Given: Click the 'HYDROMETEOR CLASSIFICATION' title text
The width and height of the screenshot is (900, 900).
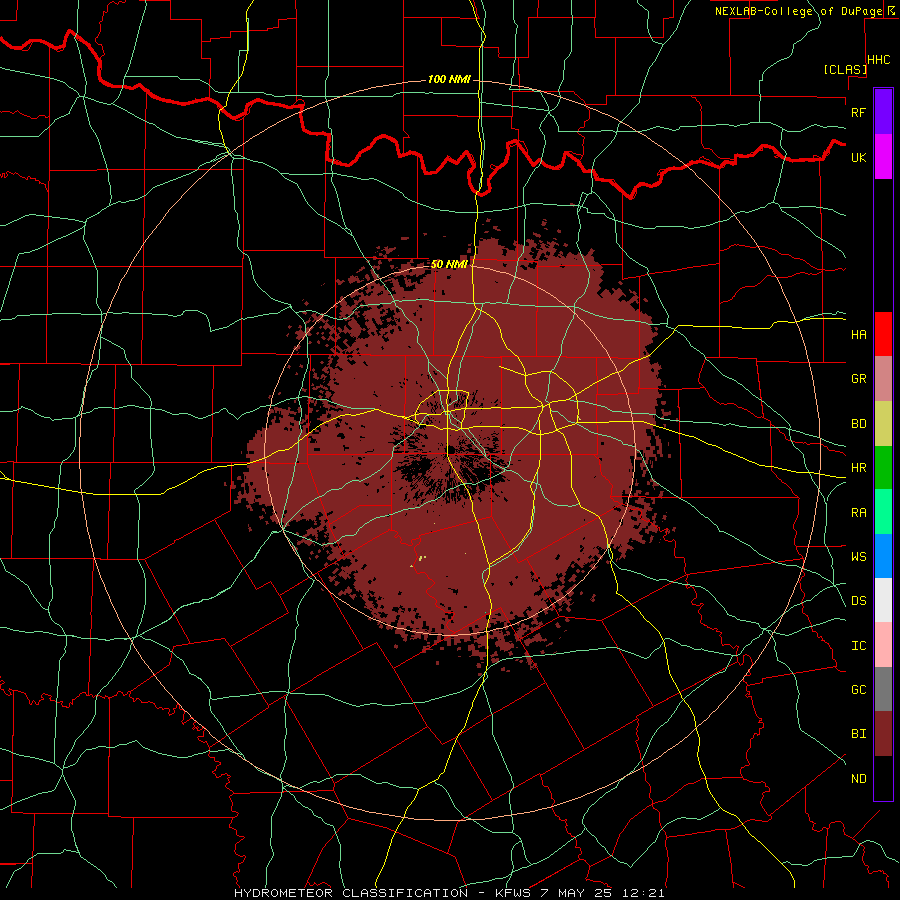Looking at the screenshot, I should (x=351, y=893).
